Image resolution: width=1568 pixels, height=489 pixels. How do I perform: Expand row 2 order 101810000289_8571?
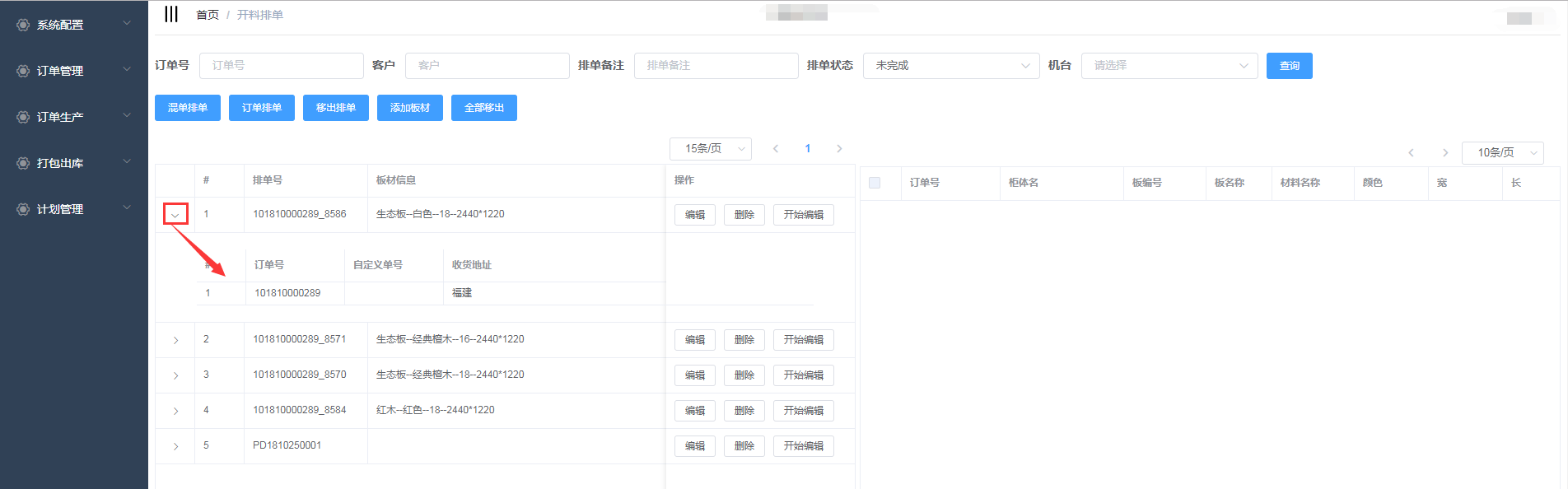pos(175,340)
